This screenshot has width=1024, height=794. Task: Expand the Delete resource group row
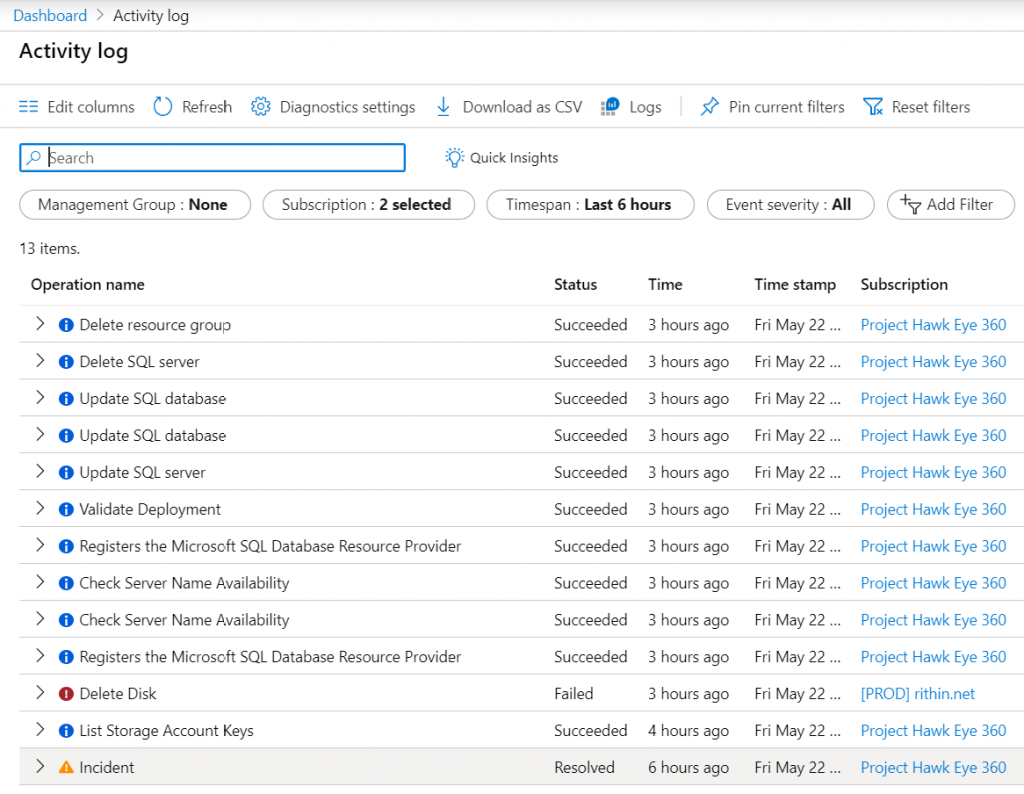pos(40,324)
